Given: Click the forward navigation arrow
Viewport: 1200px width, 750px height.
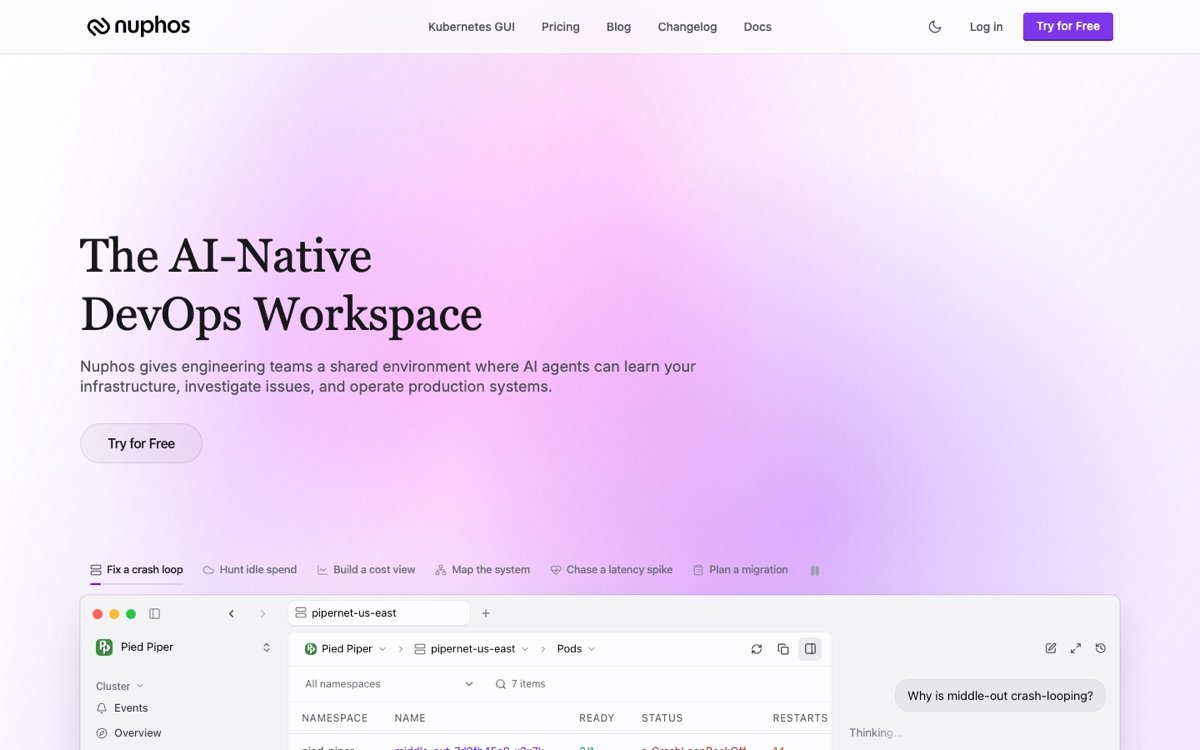Looking at the screenshot, I should point(263,614).
